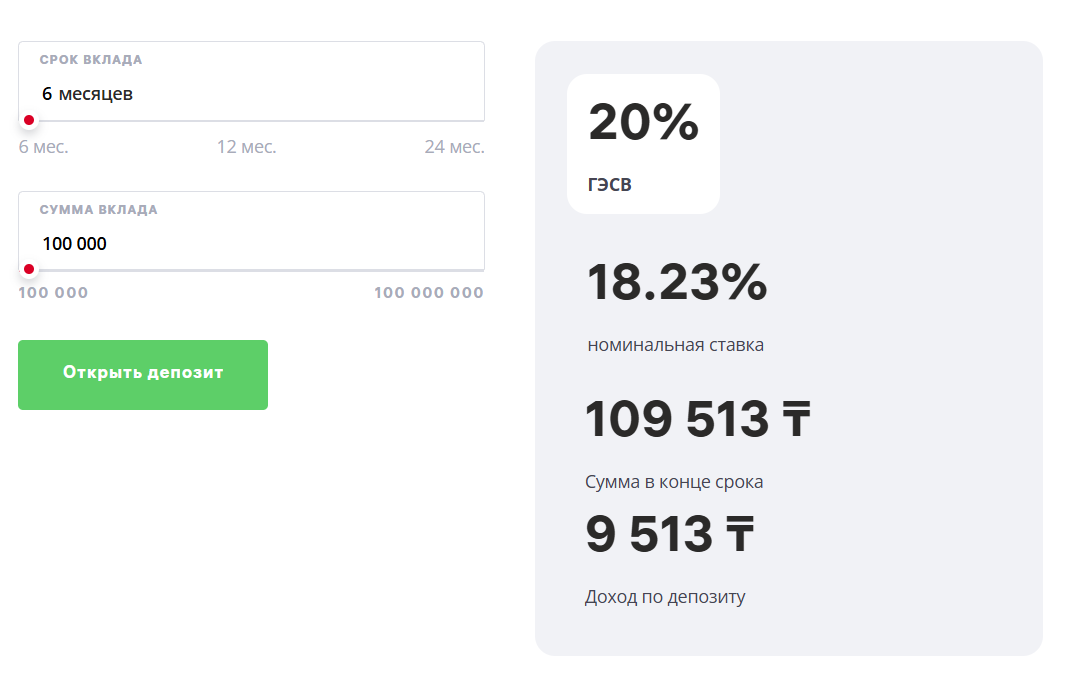Select the 12 мес. term mark
Screen dimensions: 1067x690
click(x=246, y=147)
